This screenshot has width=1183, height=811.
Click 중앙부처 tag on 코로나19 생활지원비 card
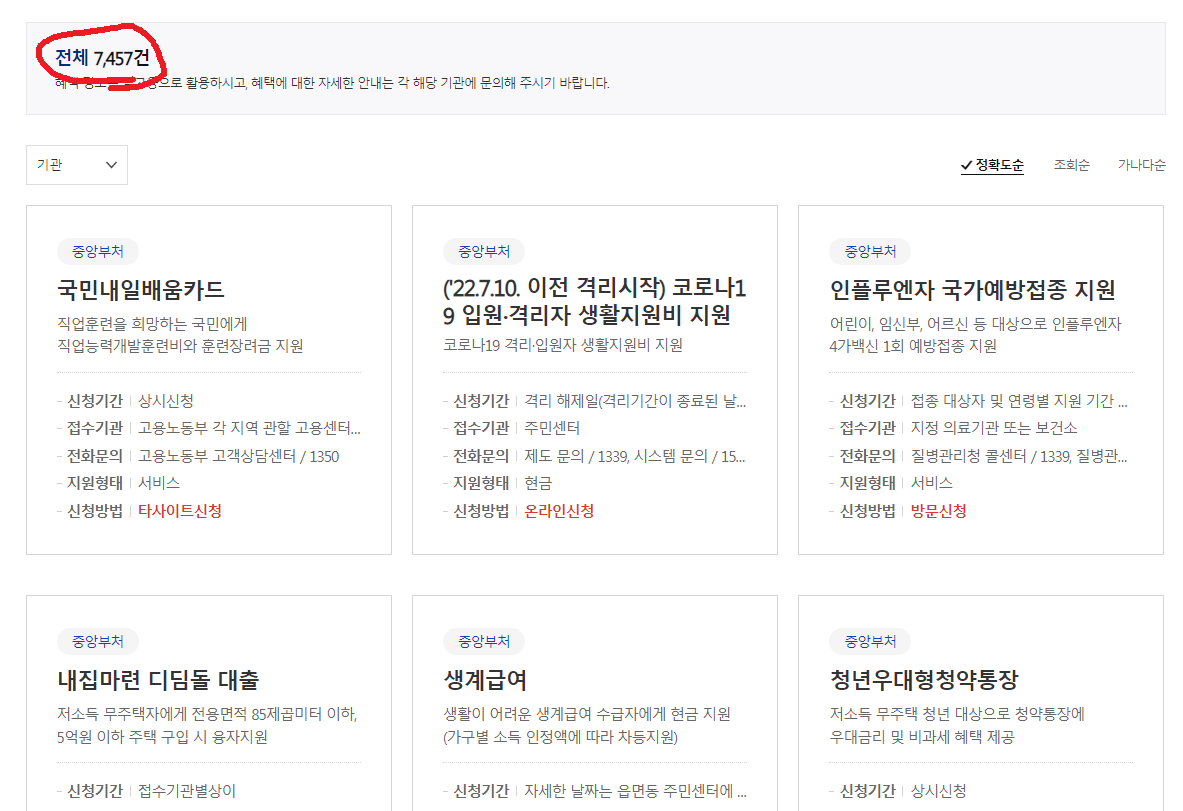484,251
